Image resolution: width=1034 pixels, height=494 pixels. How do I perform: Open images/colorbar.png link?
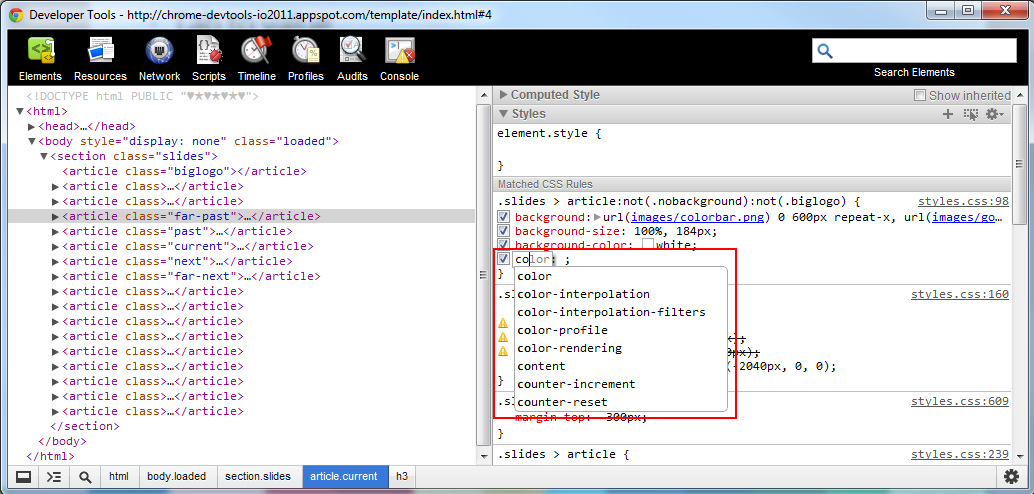click(698, 217)
